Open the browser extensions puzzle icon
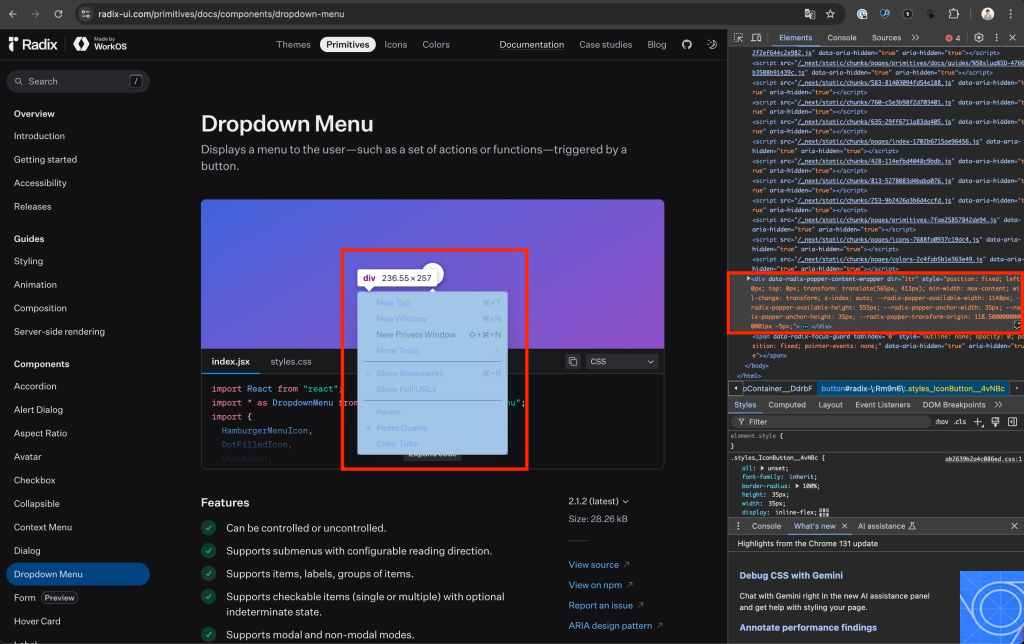 point(953,14)
